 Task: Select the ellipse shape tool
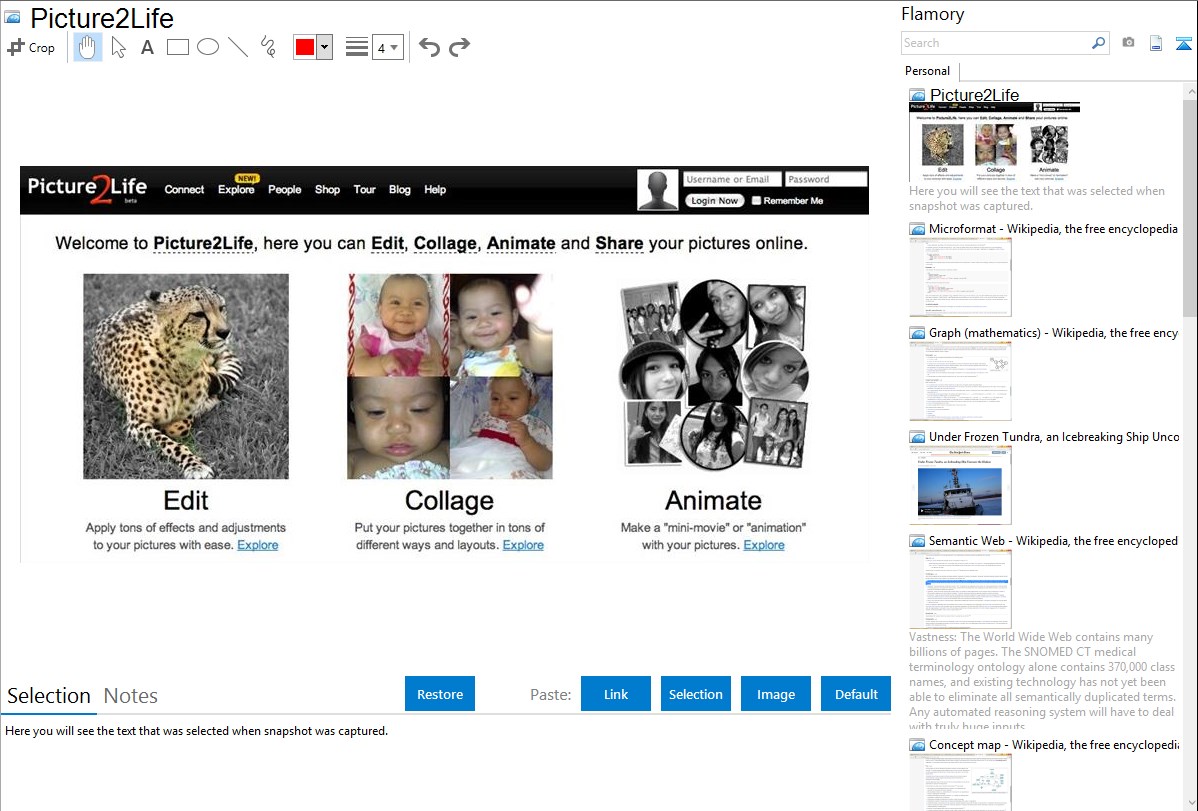tap(208, 47)
